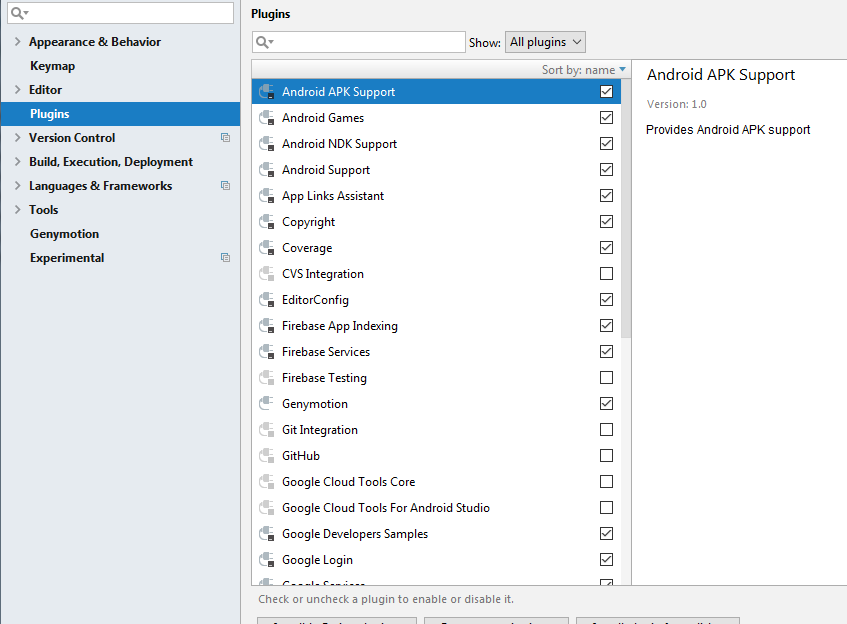Click the Genymotion plugin icon in list

click(267, 404)
